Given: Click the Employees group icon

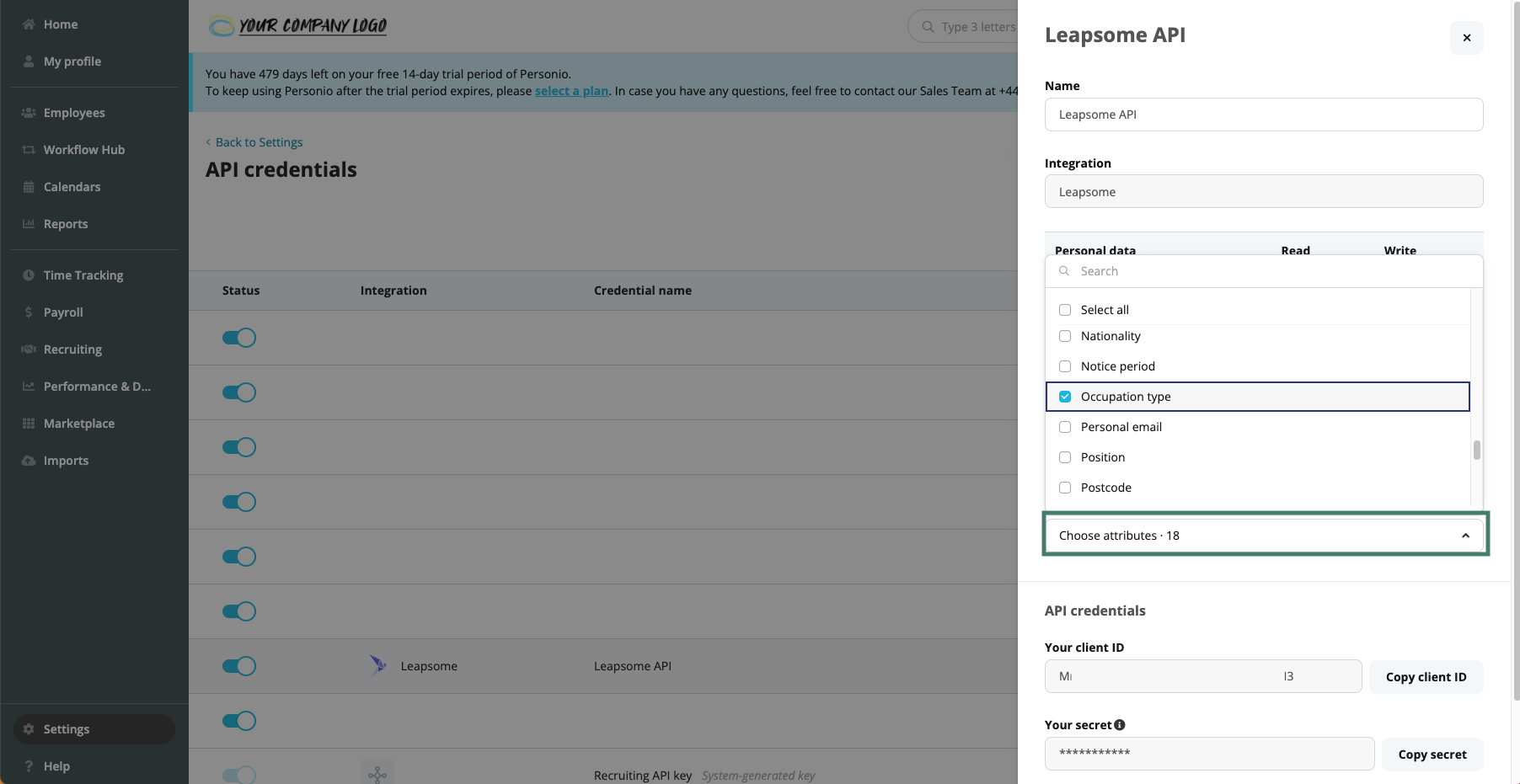Looking at the screenshot, I should click(x=29, y=113).
